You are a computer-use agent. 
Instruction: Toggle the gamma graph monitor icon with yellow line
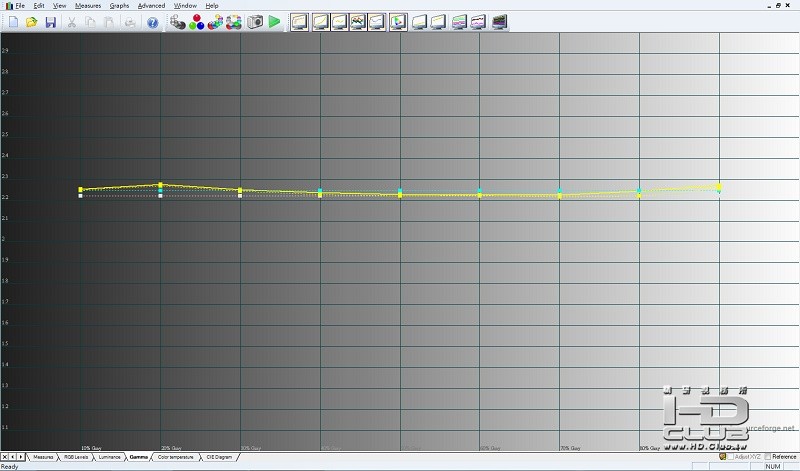point(339,22)
